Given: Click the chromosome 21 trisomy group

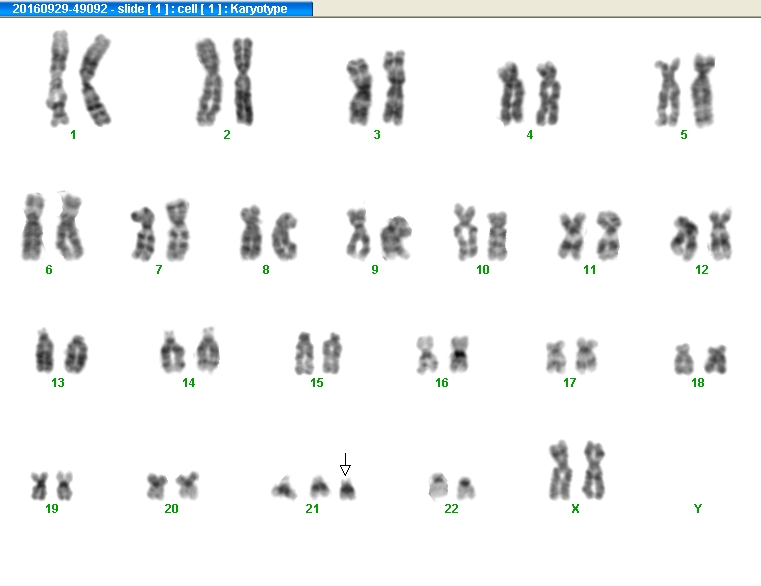Looking at the screenshot, I should (314, 488).
